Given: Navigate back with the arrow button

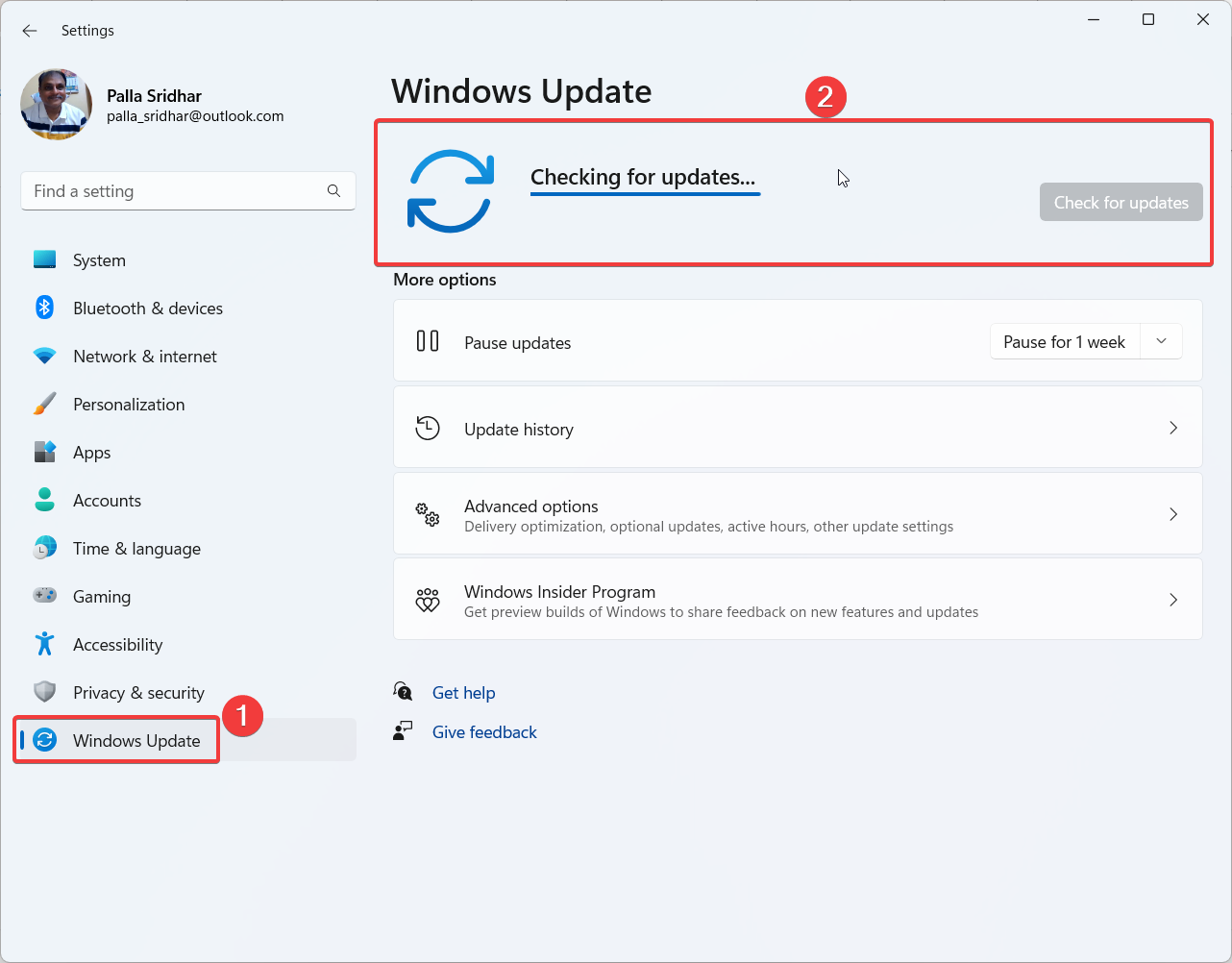Looking at the screenshot, I should coord(29,30).
